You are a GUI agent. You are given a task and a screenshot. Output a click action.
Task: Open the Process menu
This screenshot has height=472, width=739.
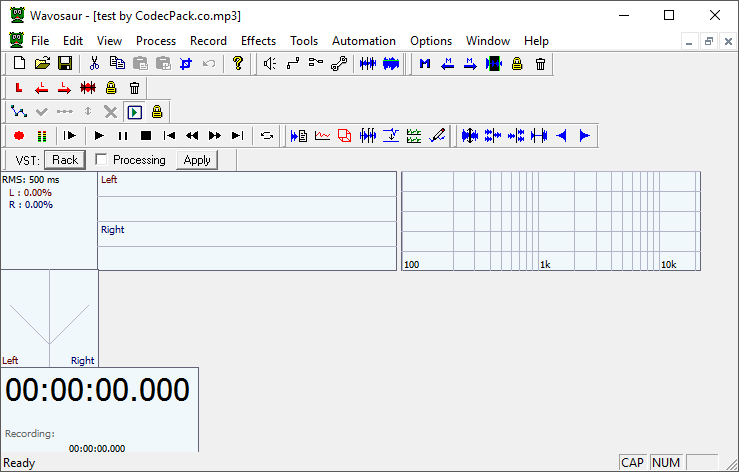tap(156, 41)
